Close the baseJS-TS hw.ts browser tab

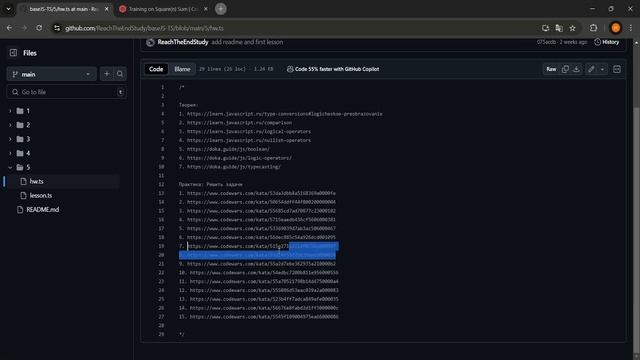(x=107, y=9)
